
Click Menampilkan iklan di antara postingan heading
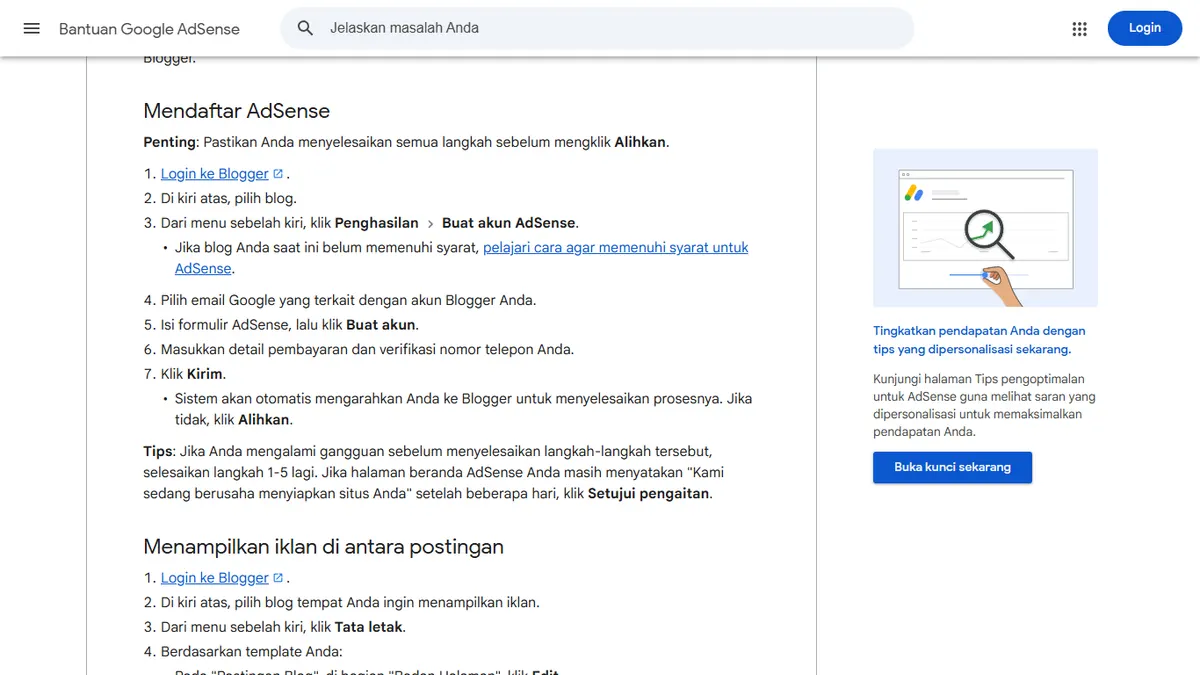coord(323,546)
